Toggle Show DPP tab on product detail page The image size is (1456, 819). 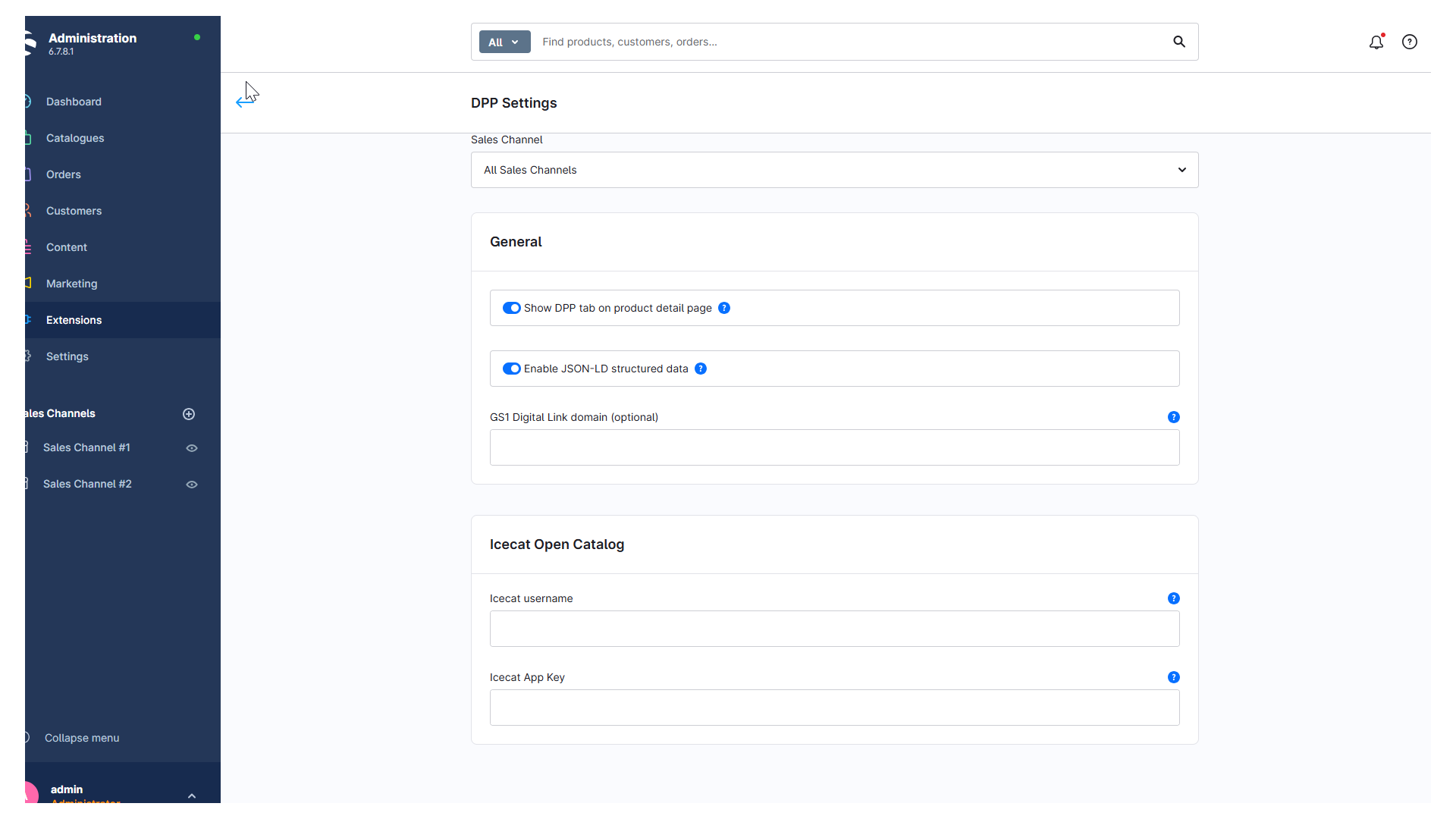512,308
